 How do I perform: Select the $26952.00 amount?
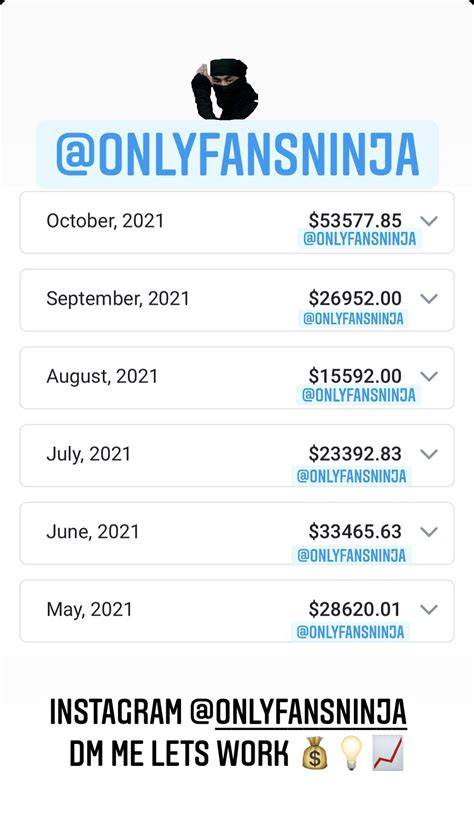[x=355, y=298]
